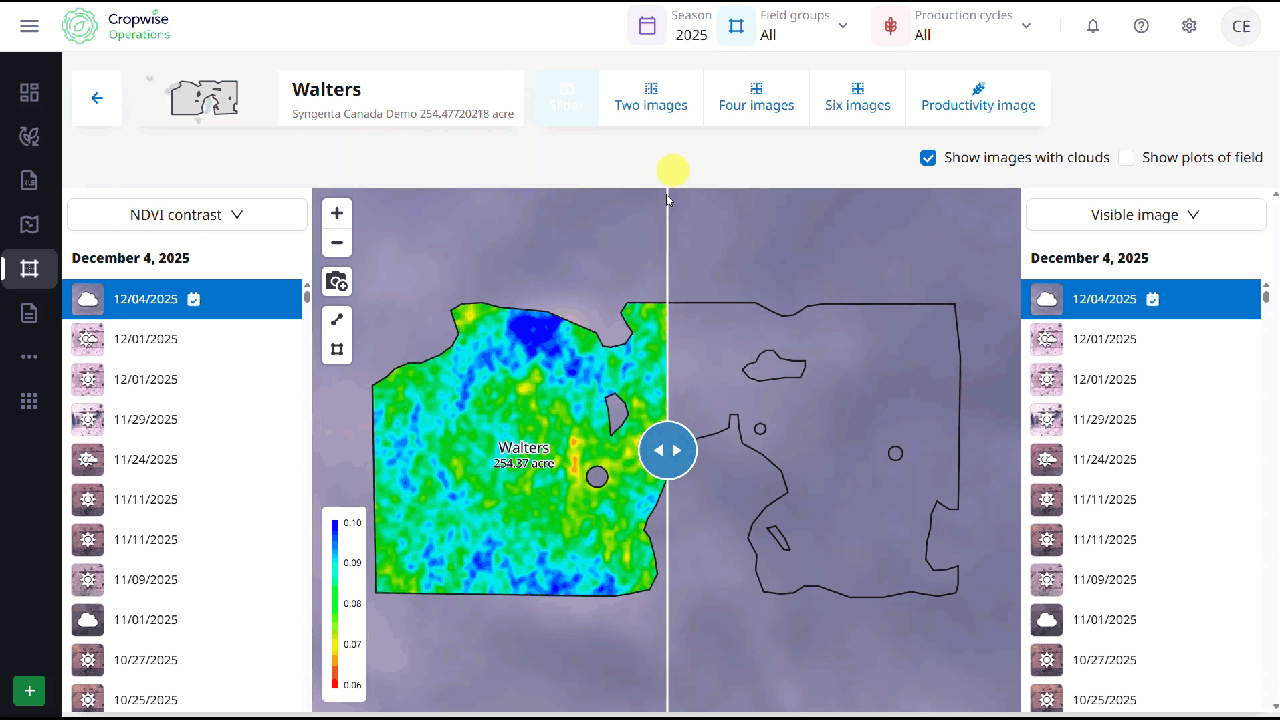The image size is (1280, 720).
Task: Click the add photo camera icon on the map
Action: (337, 281)
